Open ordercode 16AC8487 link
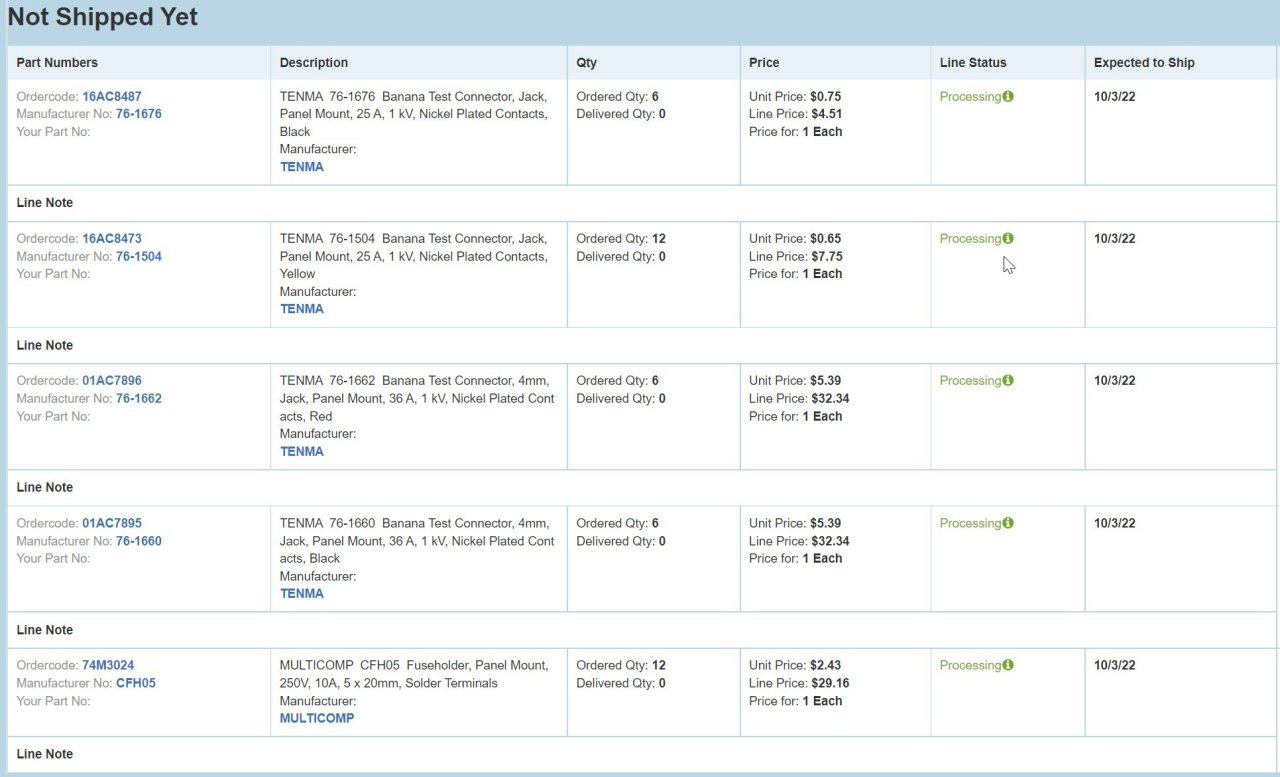 click(x=112, y=97)
